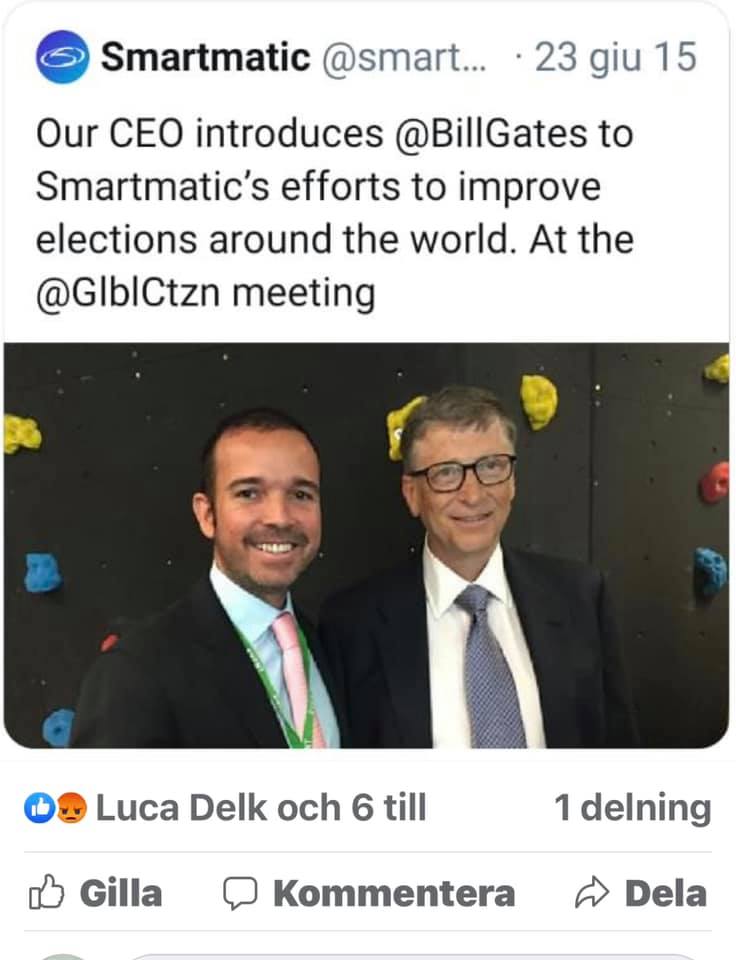Image resolution: width=736 pixels, height=960 pixels.
Task: Click the angry face reaction emoji
Action: point(74,807)
